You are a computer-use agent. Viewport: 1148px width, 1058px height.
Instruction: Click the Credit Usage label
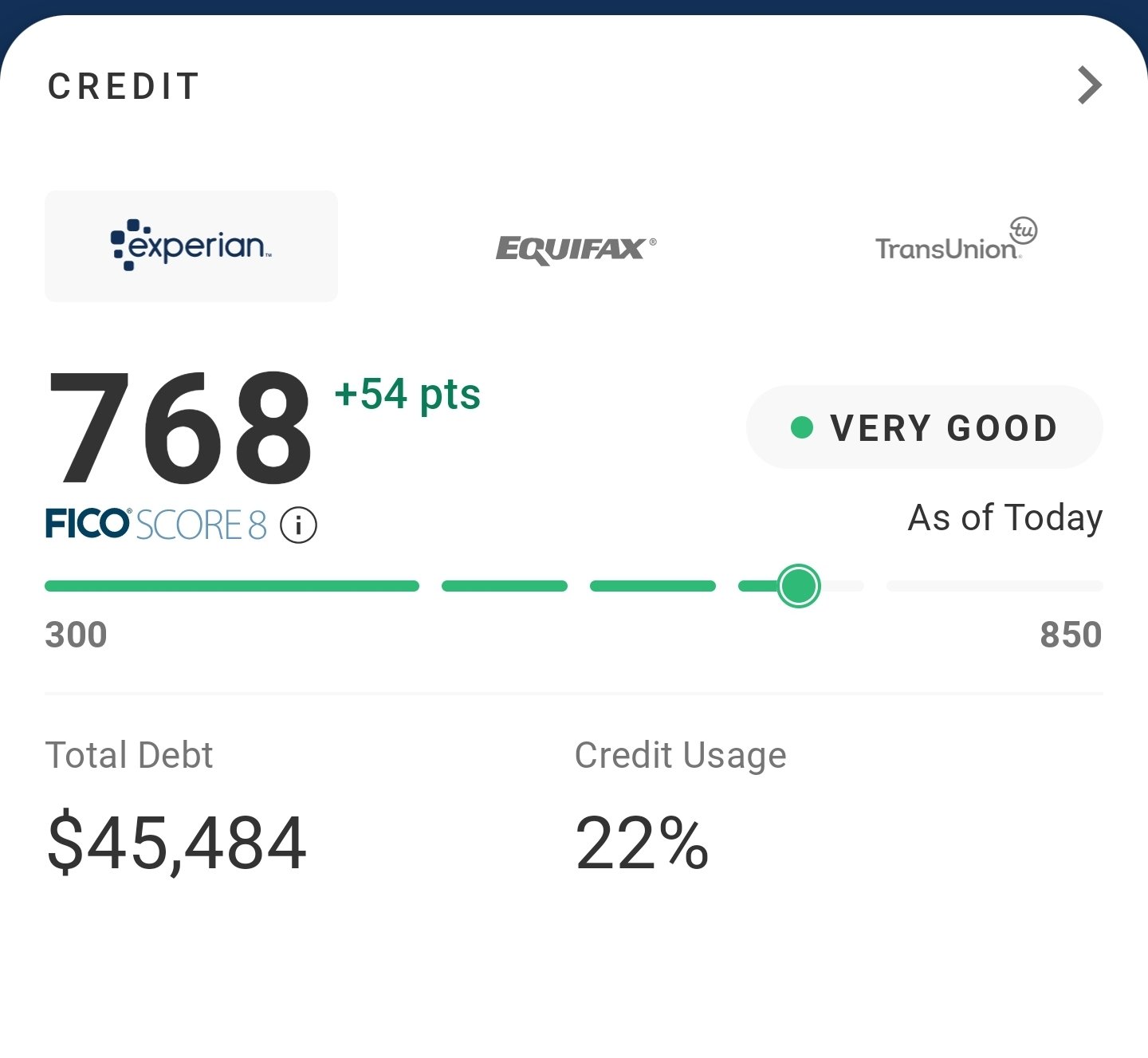click(x=681, y=756)
